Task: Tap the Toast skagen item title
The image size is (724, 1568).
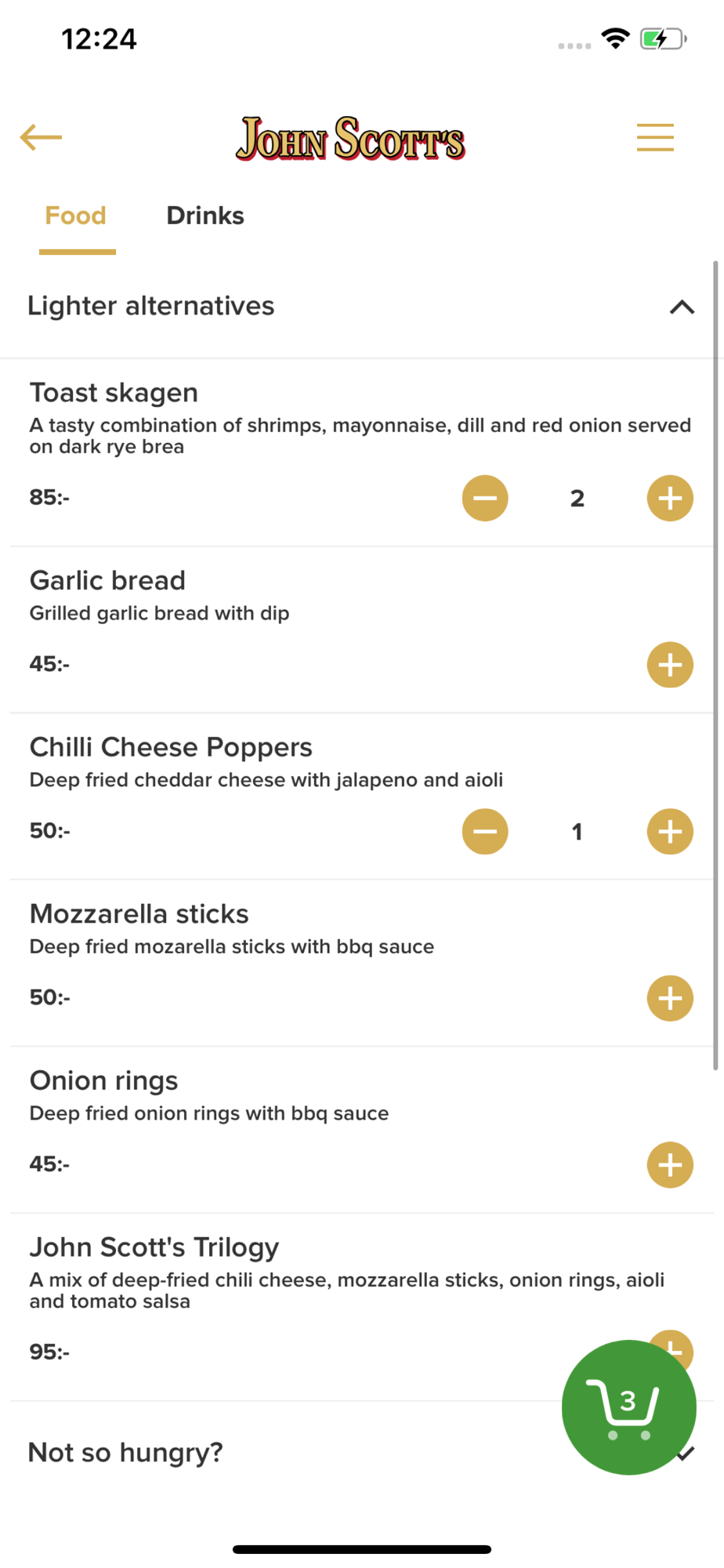Action: click(x=114, y=392)
